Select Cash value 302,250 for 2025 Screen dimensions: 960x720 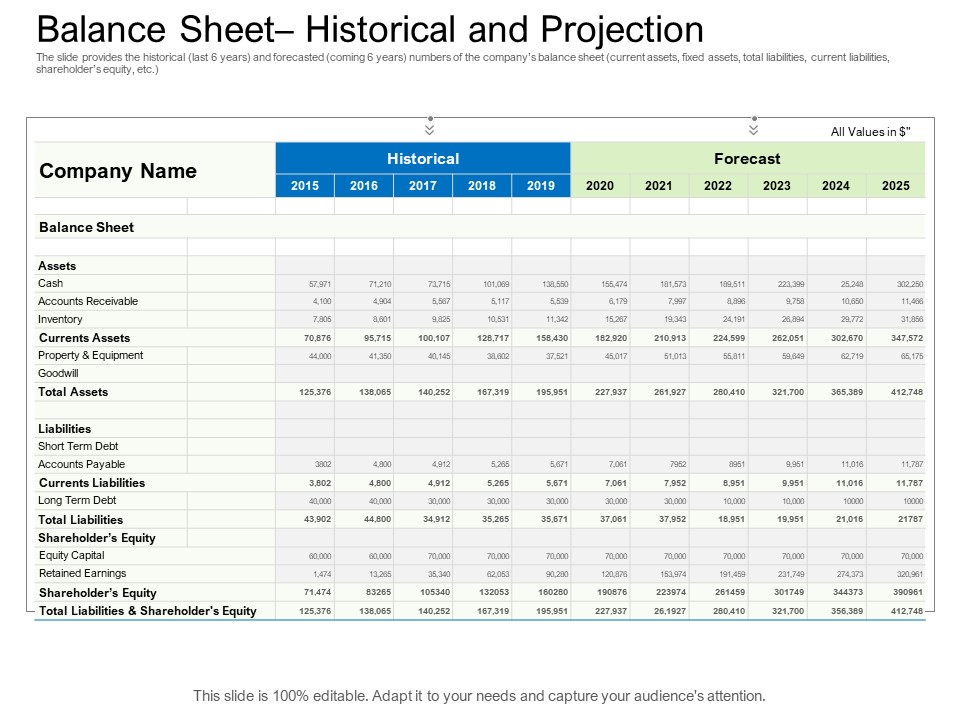click(910, 284)
